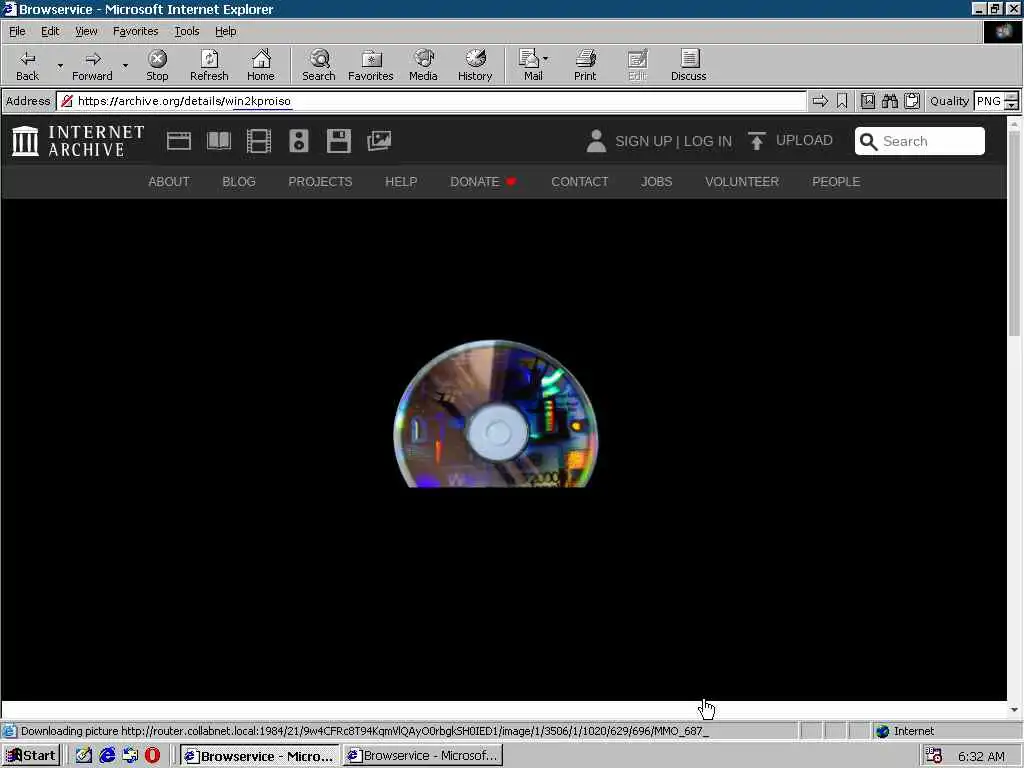Click the UPLOAD link
Screen dimensions: 1024x768
tap(790, 140)
